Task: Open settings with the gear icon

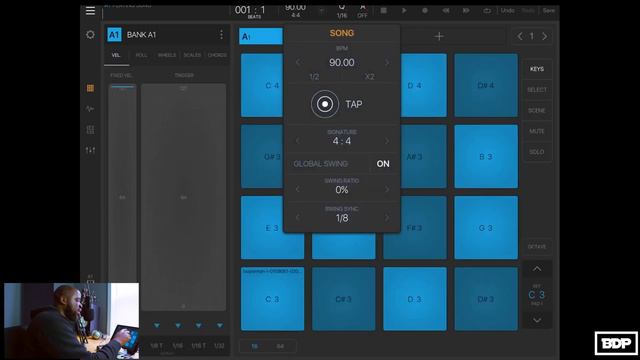Action: point(90,35)
